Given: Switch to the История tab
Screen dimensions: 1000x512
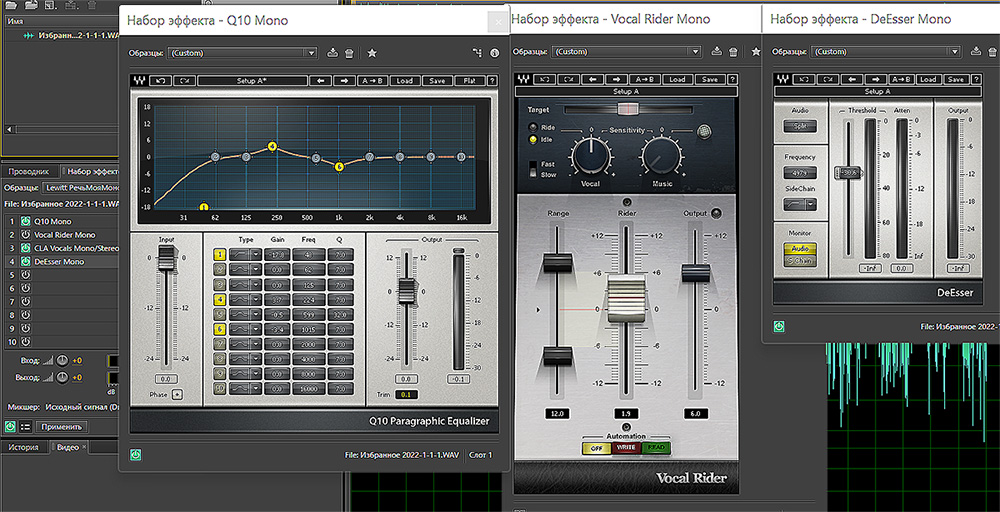Looking at the screenshot, I should (24, 447).
